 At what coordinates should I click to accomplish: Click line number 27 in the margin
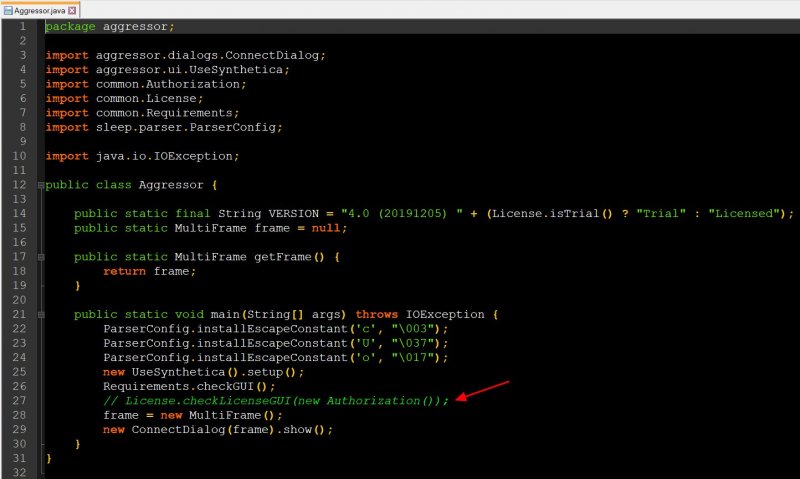coord(19,400)
